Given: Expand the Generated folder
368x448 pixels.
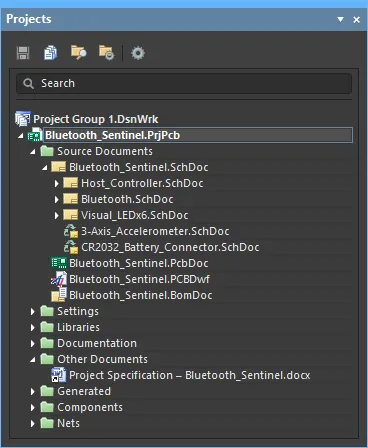Looking at the screenshot, I should tap(33, 391).
